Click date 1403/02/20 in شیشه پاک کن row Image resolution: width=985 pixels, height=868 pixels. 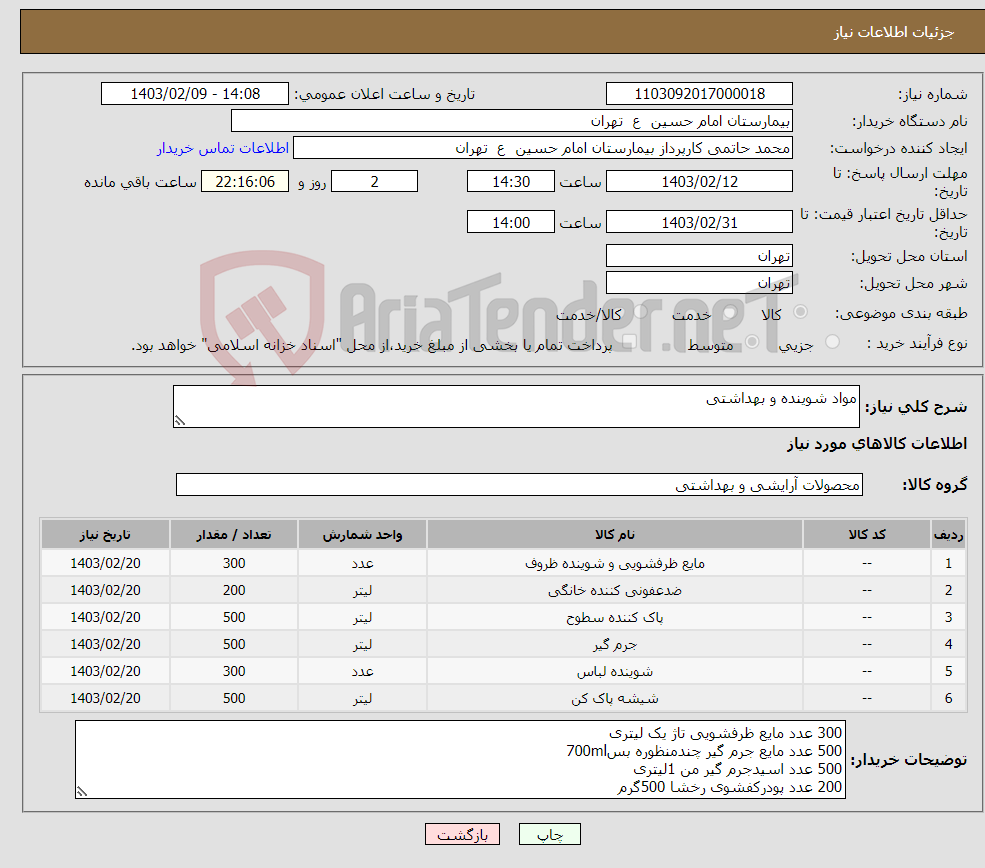pyautogui.click(x=106, y=698)
